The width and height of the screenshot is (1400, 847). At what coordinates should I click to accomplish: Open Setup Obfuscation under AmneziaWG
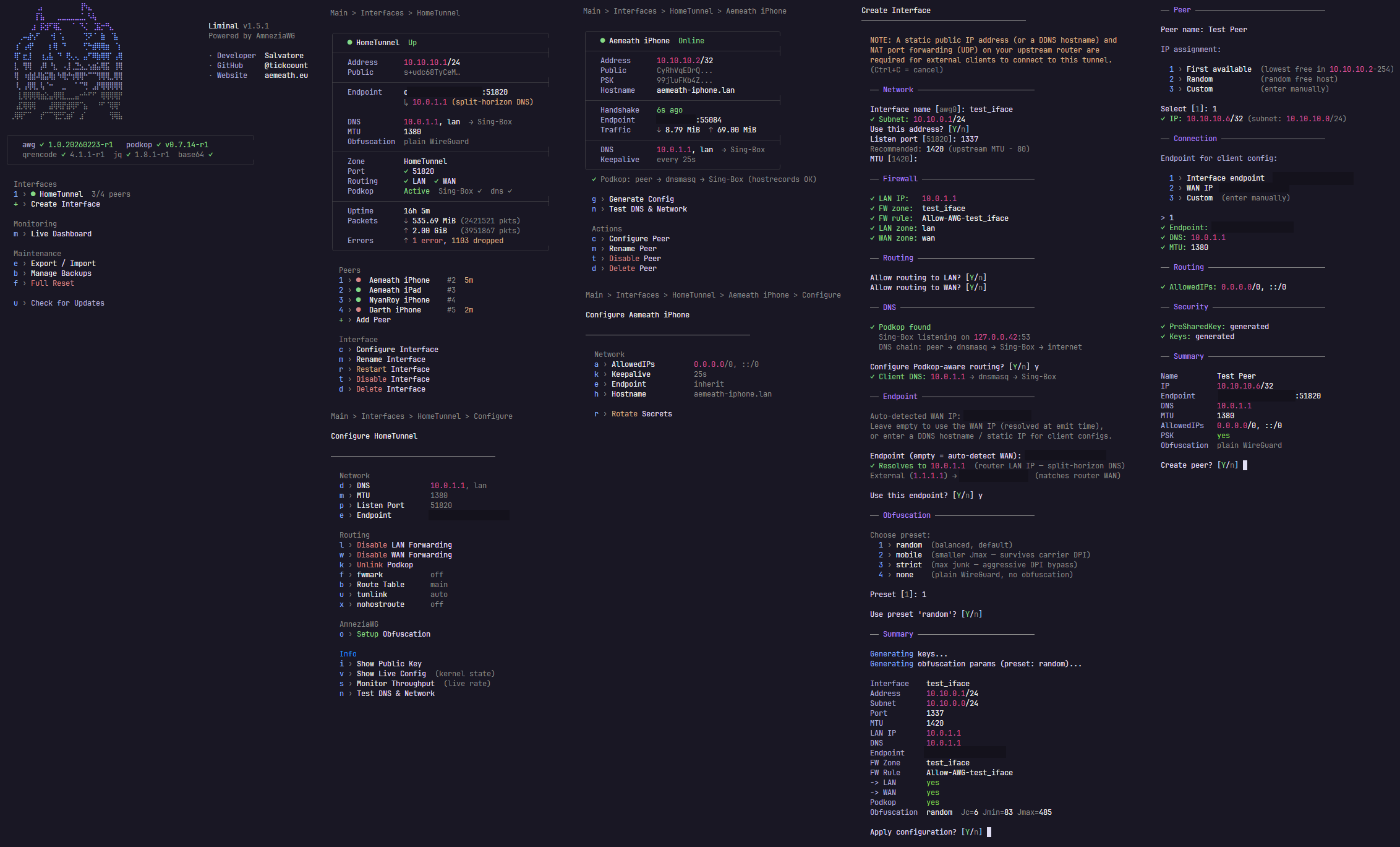coord(385,634)
